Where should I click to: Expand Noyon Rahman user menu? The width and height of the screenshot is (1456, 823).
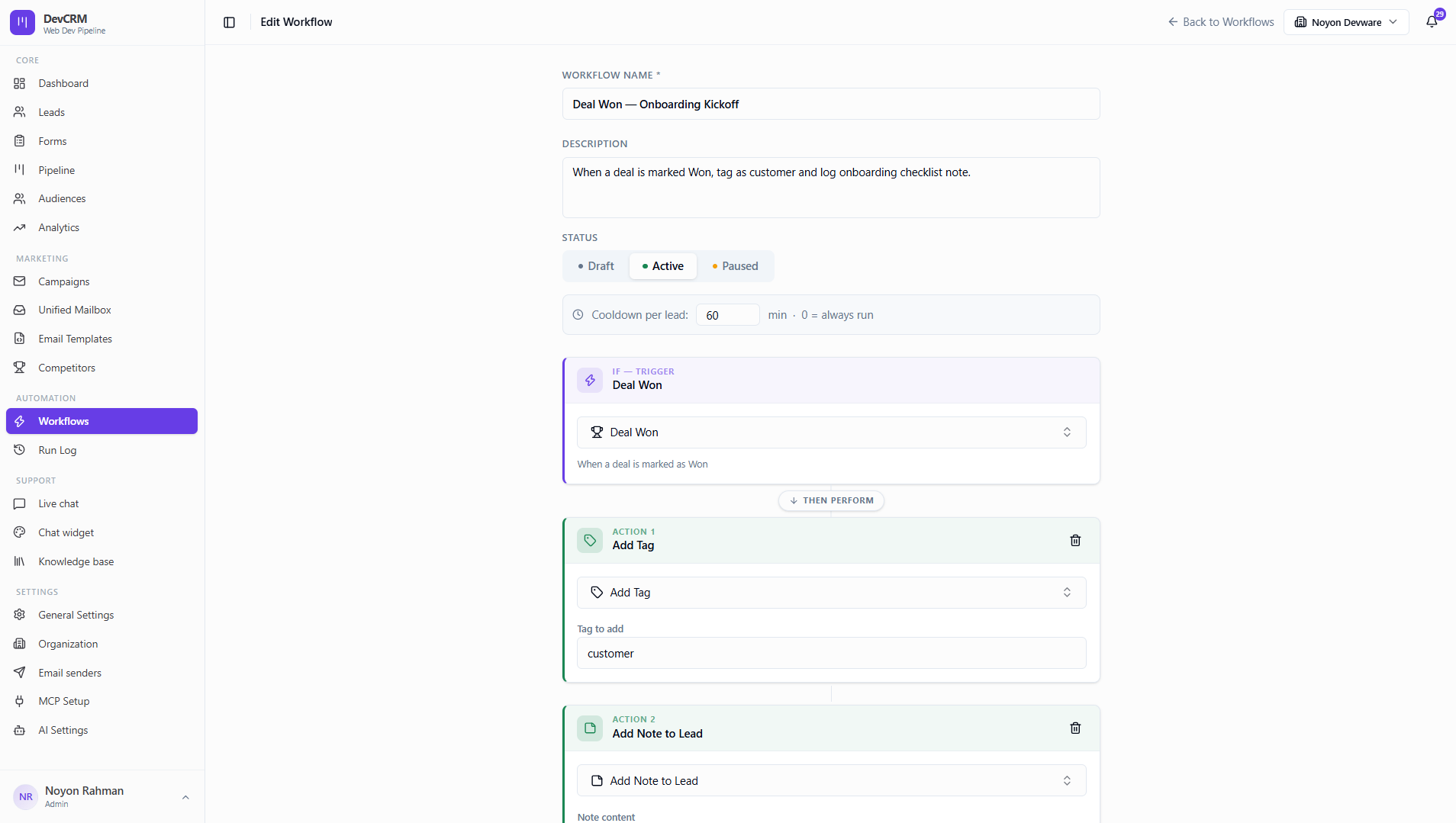(x=101, y=796)
